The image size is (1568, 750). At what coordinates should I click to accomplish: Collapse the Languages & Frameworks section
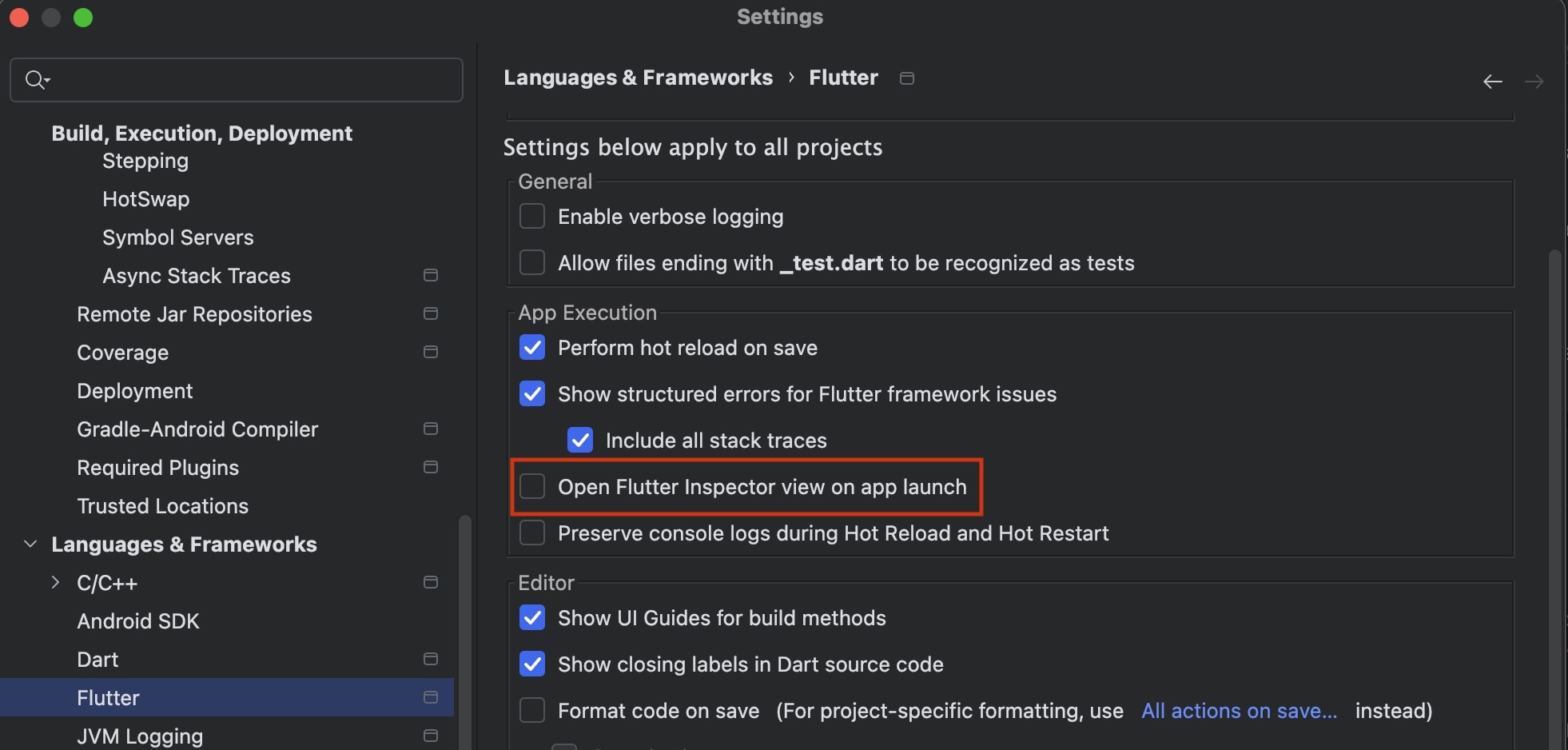[x=30, y=545]
